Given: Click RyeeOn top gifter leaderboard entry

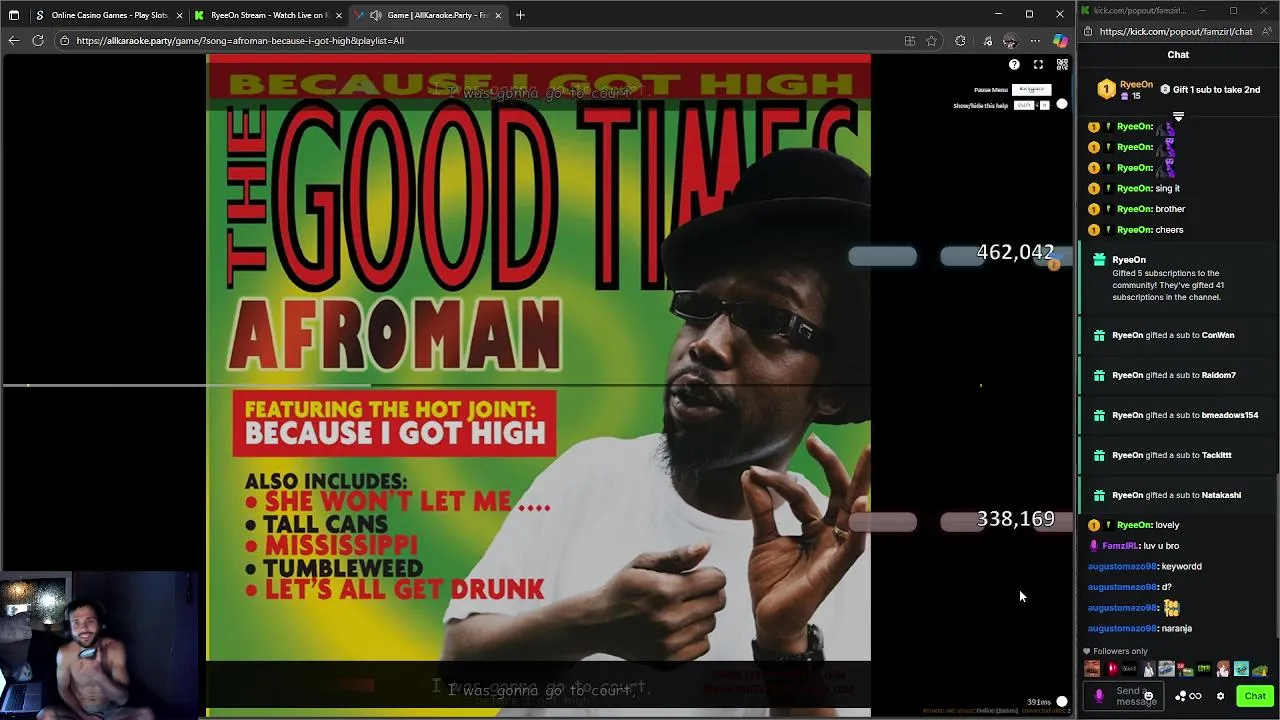Looking at the screenshot, I should pos(1124,90).
